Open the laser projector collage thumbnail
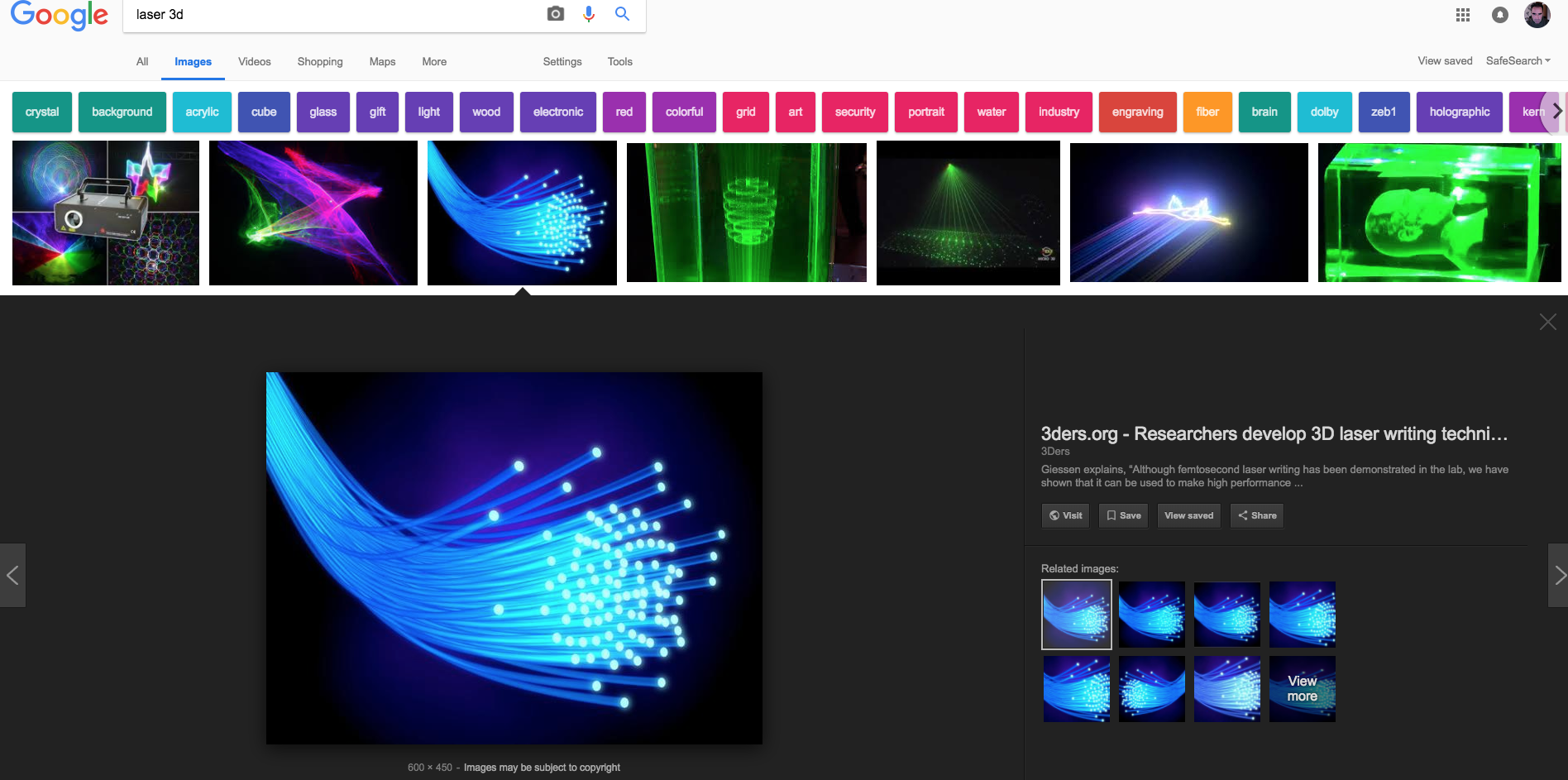This screenshot has width=1568, height=780. click(x=106, y=213)
